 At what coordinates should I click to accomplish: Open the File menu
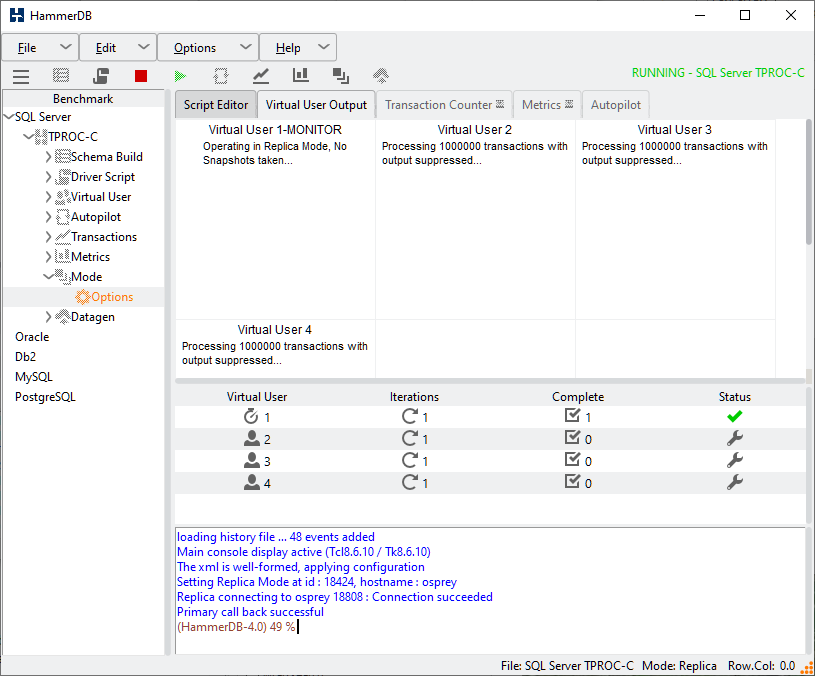pos(41,48)
